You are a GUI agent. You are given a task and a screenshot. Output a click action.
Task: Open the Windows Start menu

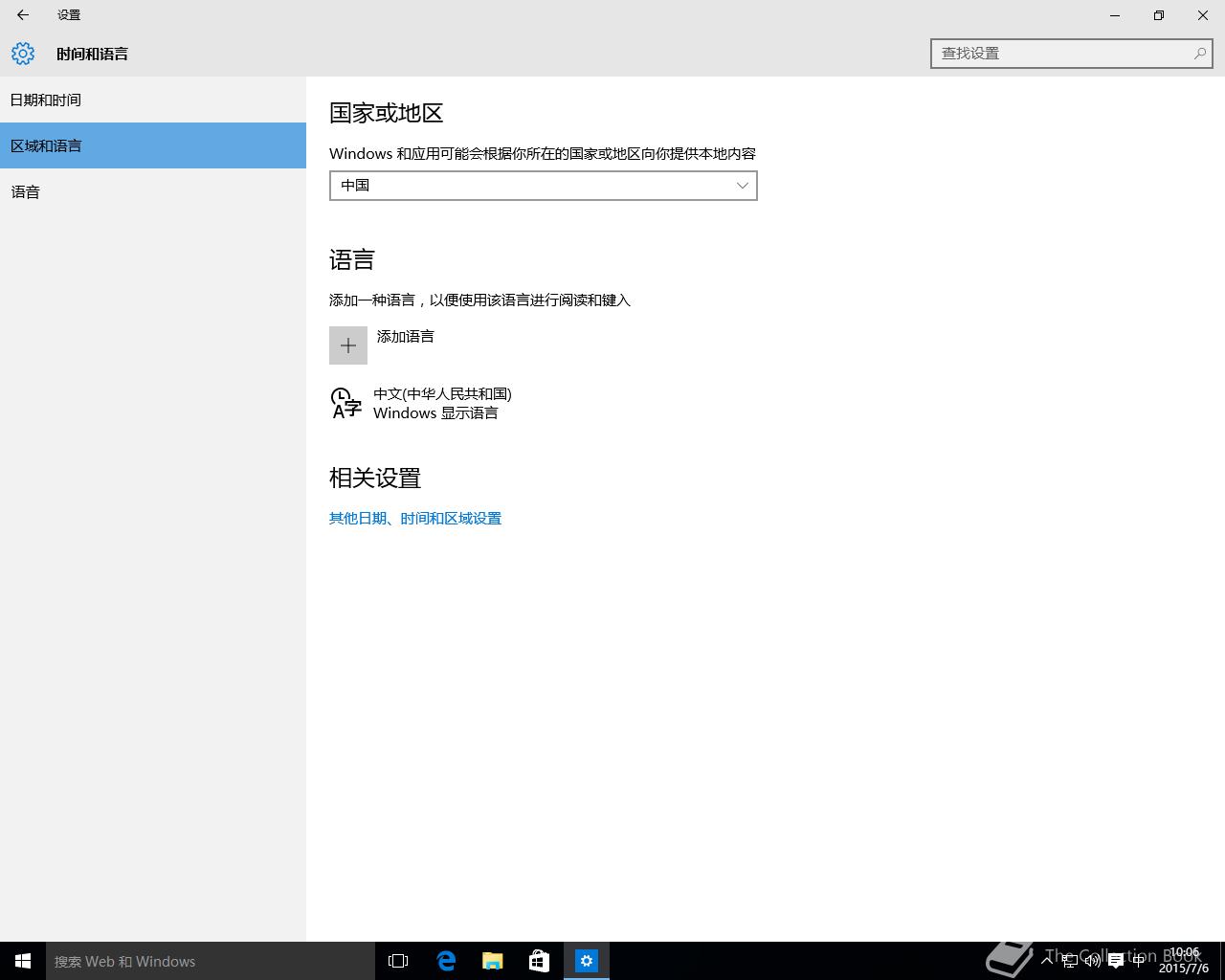coord(23,961)
